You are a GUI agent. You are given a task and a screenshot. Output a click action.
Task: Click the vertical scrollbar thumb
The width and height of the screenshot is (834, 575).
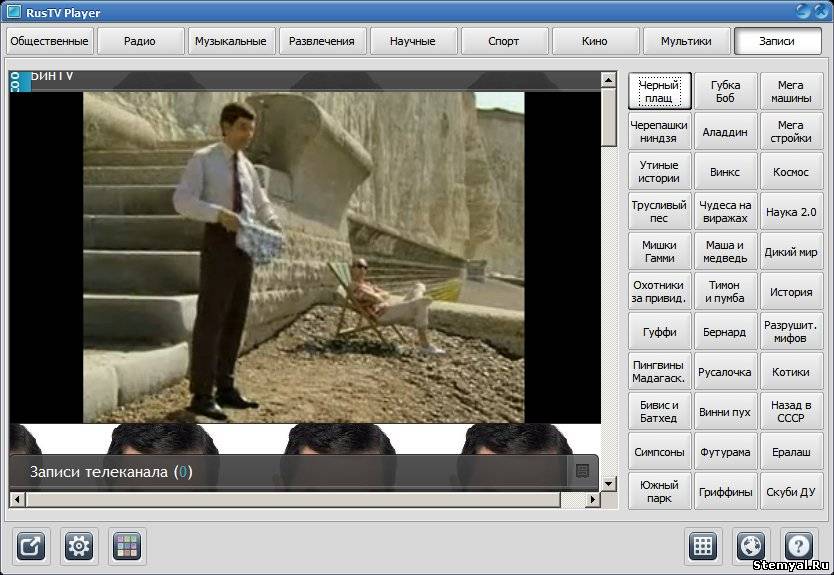click(608, 117)
